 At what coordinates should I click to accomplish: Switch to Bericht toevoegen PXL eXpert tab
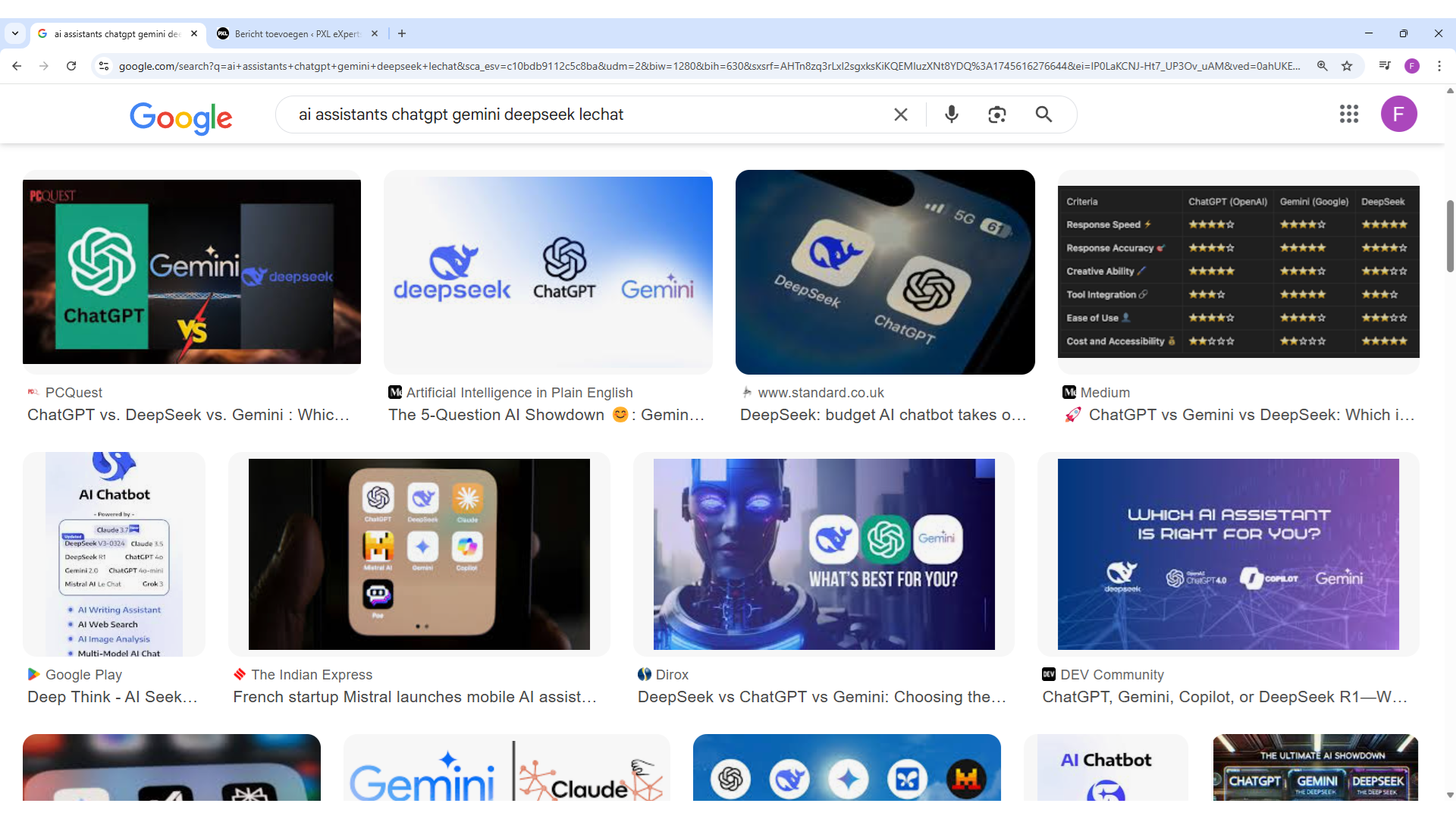coord(297,33)
